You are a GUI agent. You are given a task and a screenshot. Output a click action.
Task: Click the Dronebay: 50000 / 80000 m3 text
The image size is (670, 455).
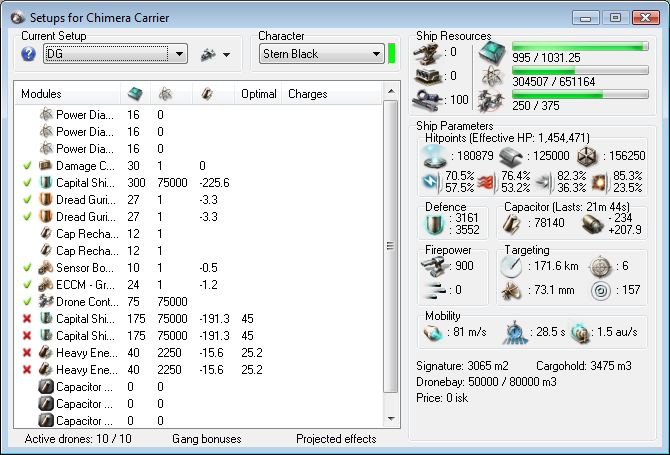click(486, 382)
